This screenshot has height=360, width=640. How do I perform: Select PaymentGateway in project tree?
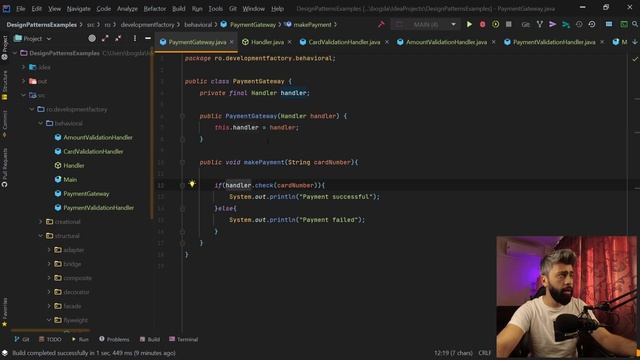(86, 193)
